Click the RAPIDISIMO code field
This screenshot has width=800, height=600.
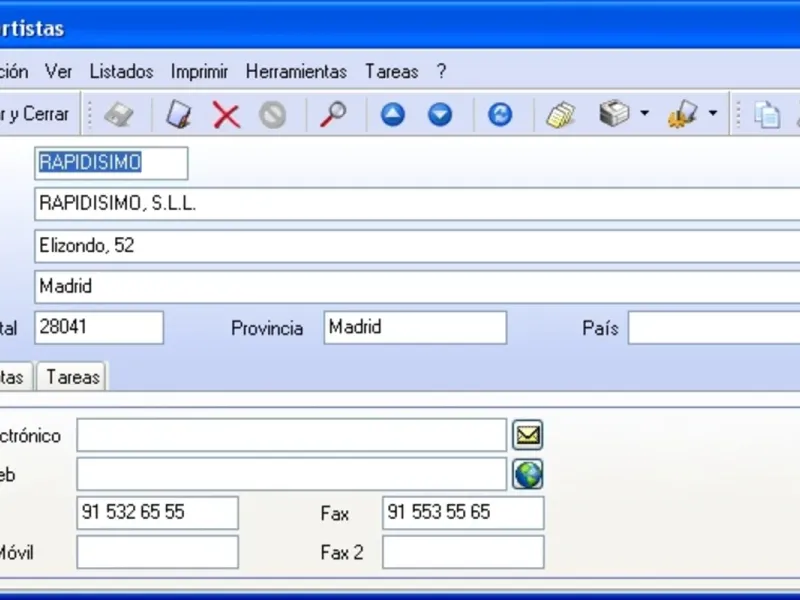tap(111, 163)
